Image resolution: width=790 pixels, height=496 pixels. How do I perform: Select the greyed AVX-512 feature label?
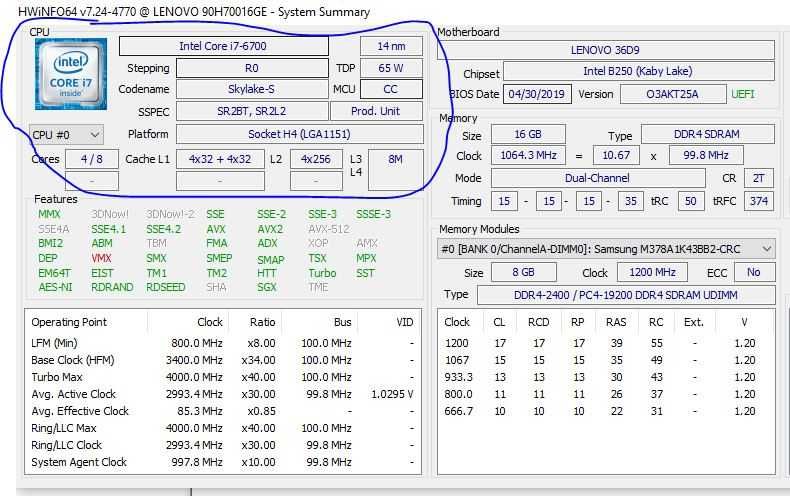(x=328, y=229)
